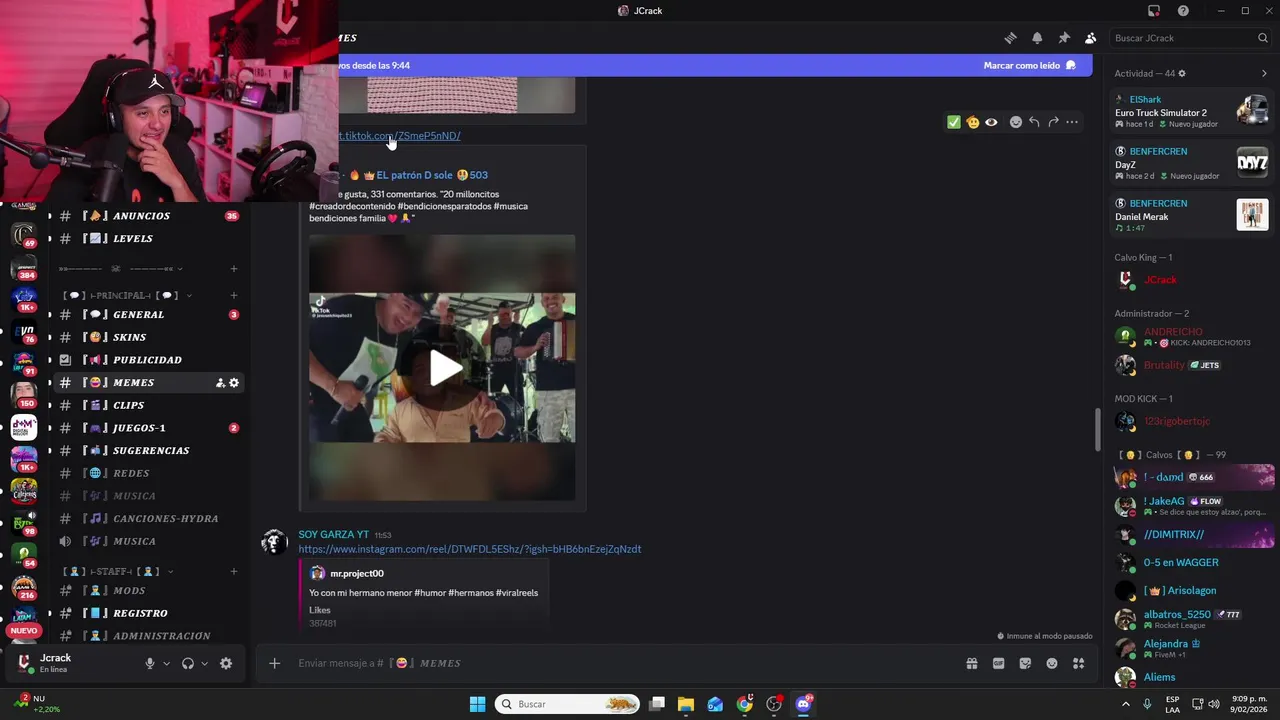Open the emoji picker in message bar
Viewport: 1280px width, 720px height.
coord(1052,663)
